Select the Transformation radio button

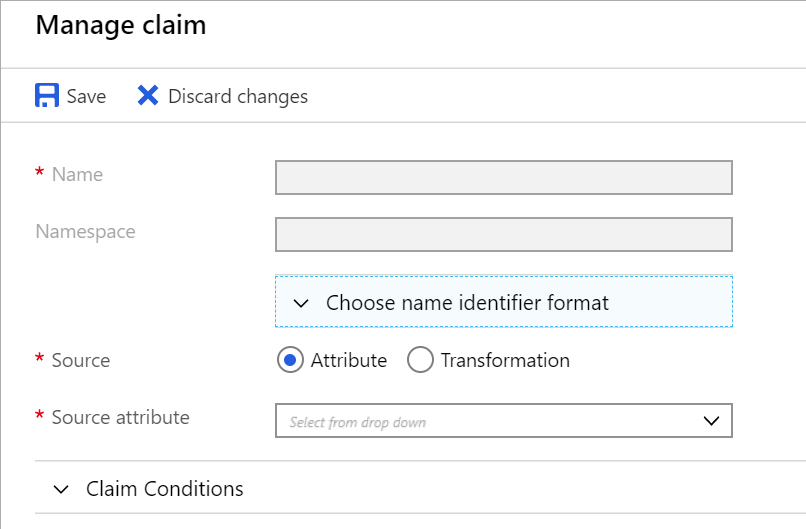(420, 360)
